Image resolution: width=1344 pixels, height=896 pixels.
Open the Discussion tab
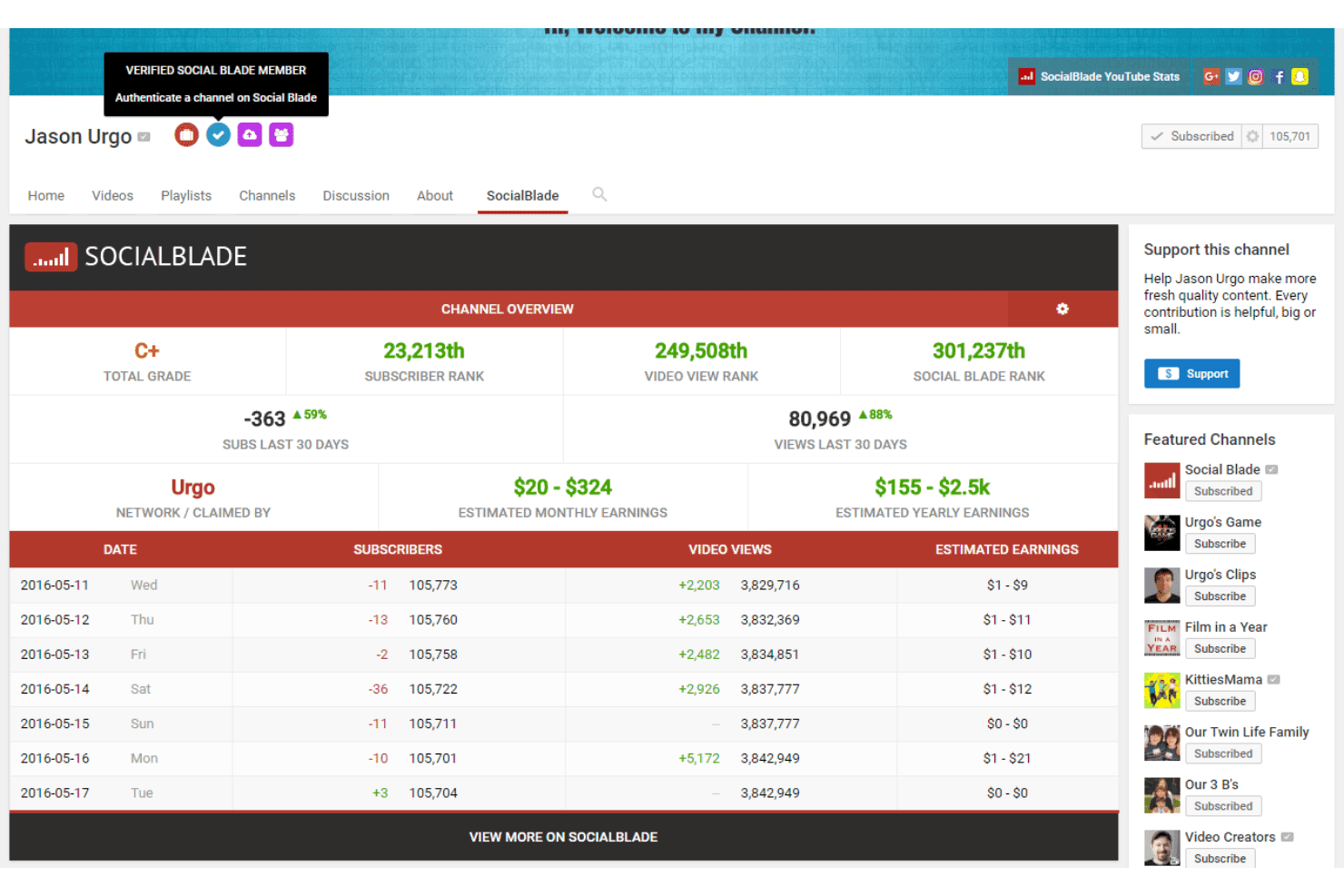(356, 195)
